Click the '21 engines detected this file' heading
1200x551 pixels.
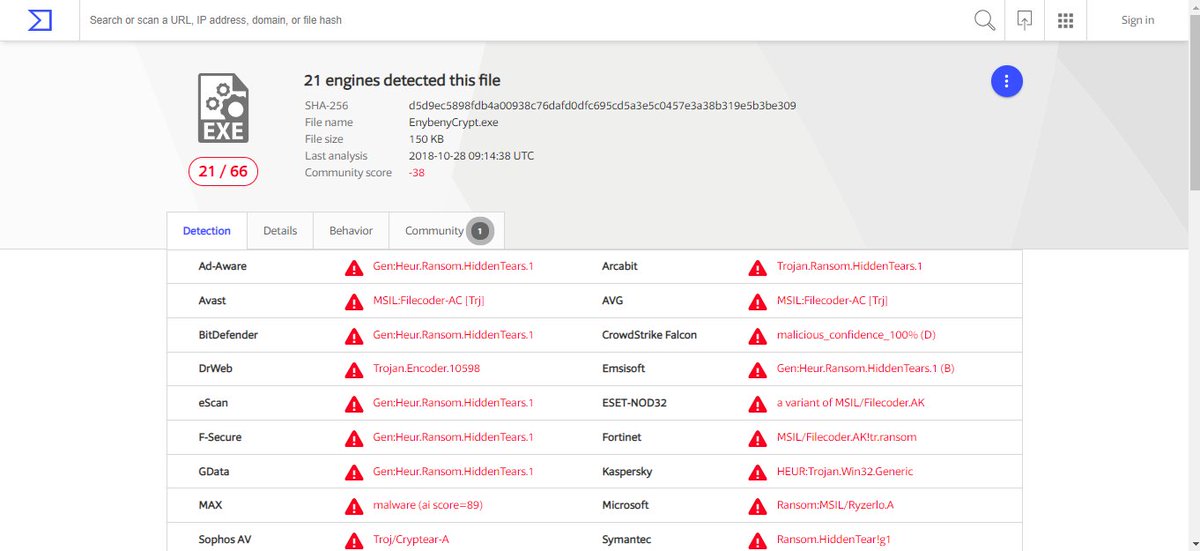pos(402,80)
